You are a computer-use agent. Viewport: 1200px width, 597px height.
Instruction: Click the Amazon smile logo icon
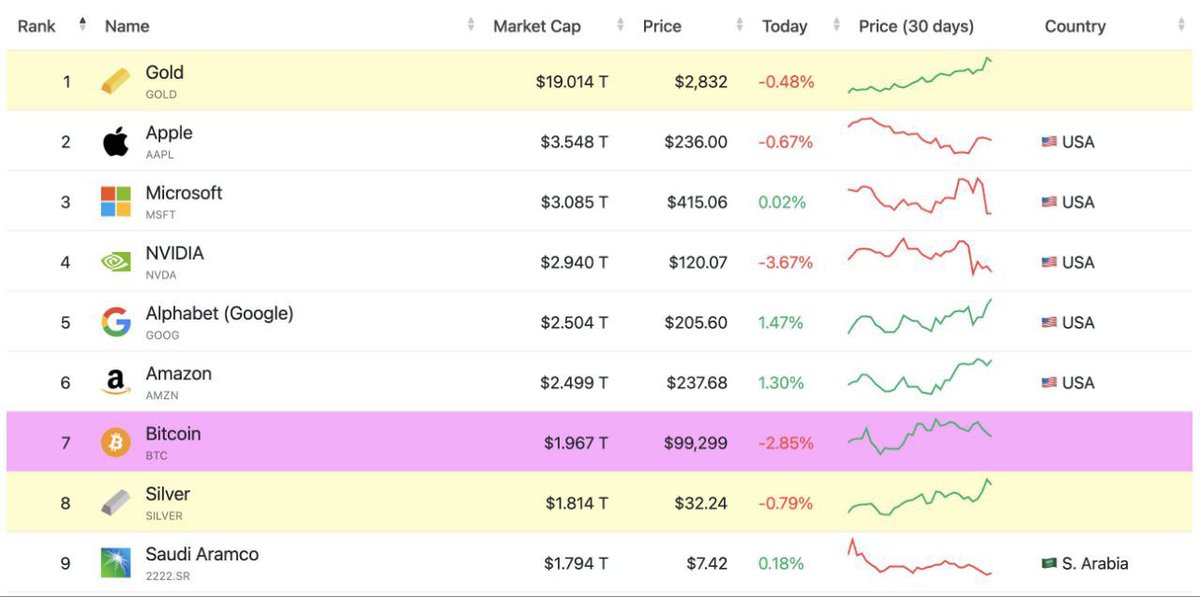point(114,382)
